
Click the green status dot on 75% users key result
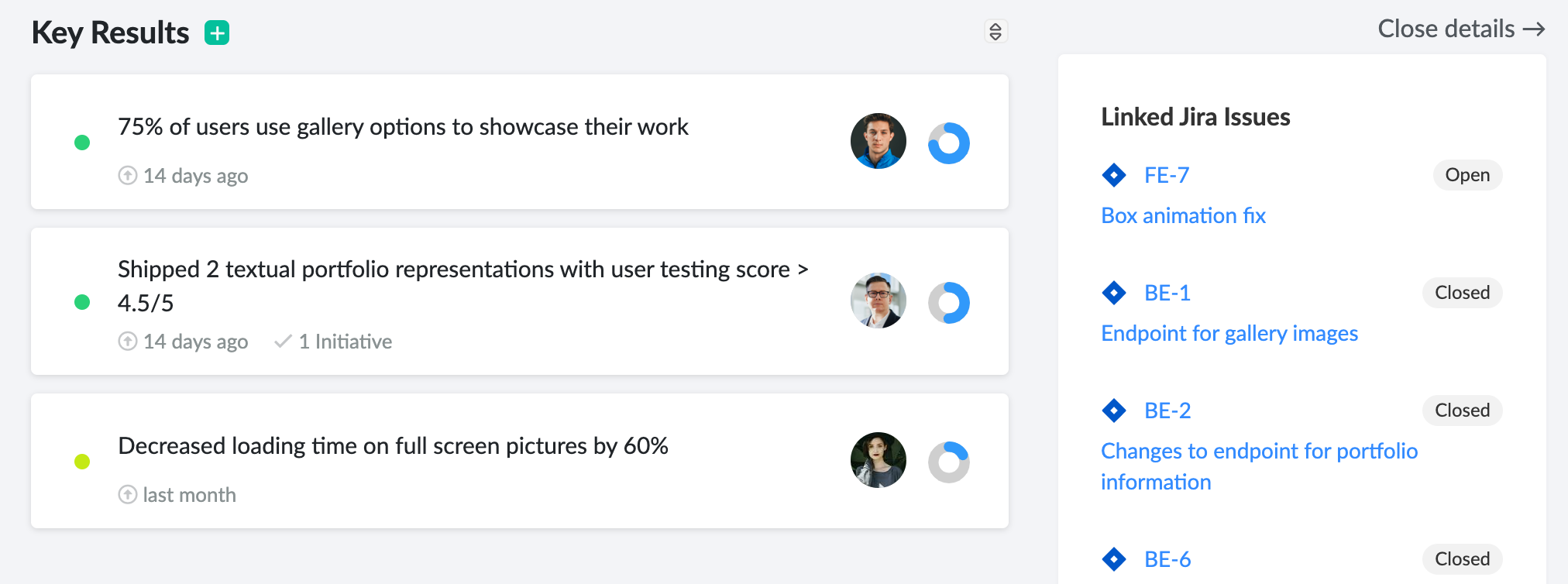[82, 143]
